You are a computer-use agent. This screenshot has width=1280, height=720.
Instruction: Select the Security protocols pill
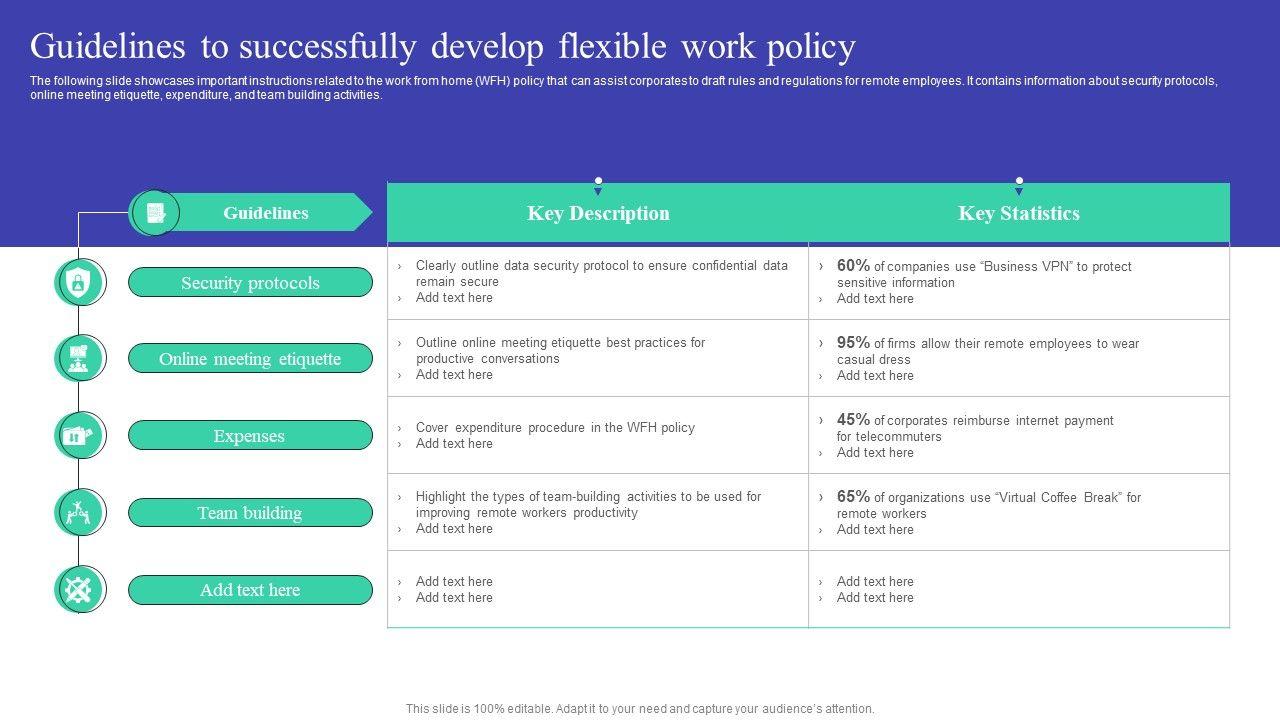[250, 283]
